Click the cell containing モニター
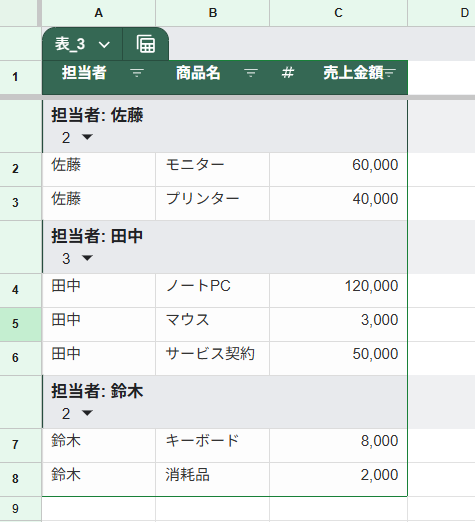Image resolution: width=475 pixels, height=522 pixels. point(212,169)
